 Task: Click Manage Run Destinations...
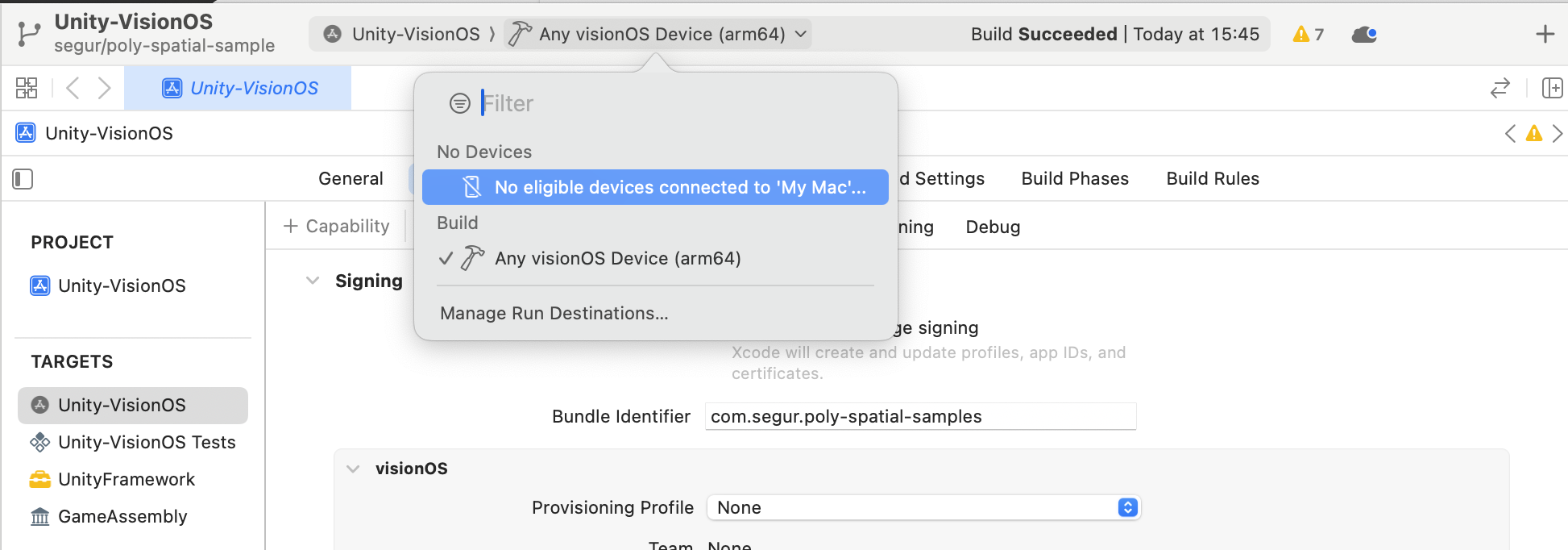point(554,314)
